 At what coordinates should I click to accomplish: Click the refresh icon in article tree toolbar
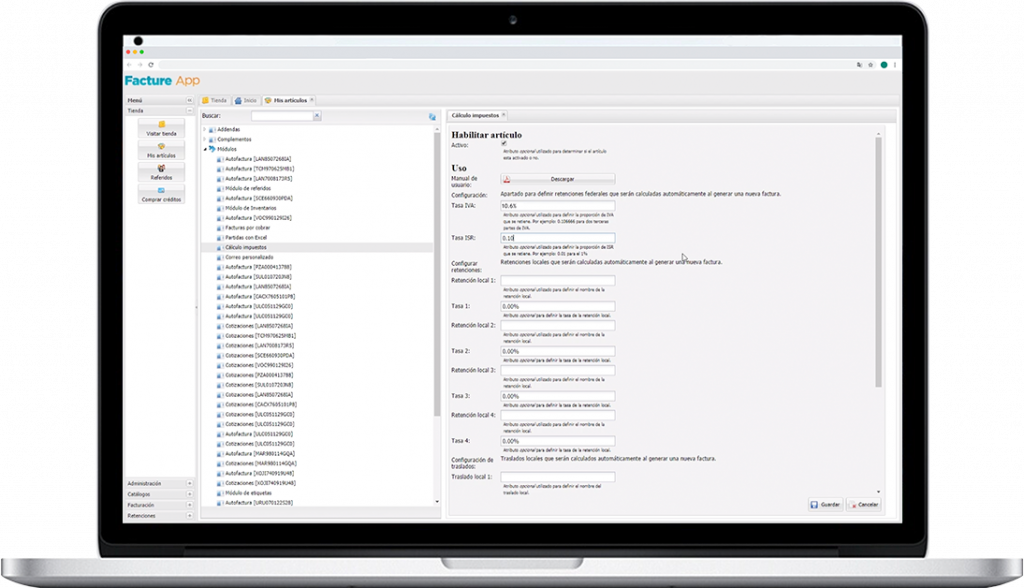[432, 116]
